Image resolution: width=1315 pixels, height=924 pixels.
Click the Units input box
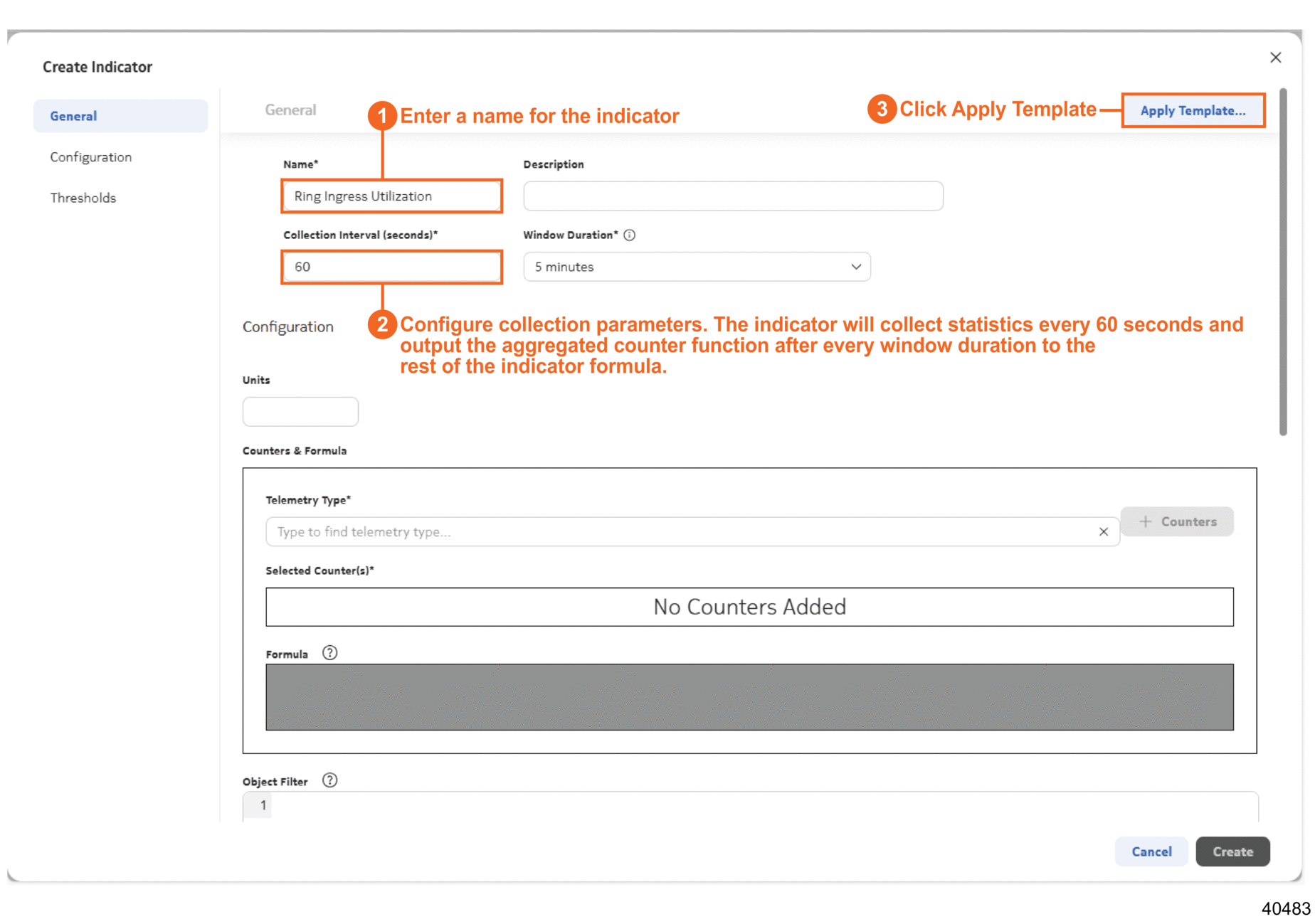click(300, 412)
